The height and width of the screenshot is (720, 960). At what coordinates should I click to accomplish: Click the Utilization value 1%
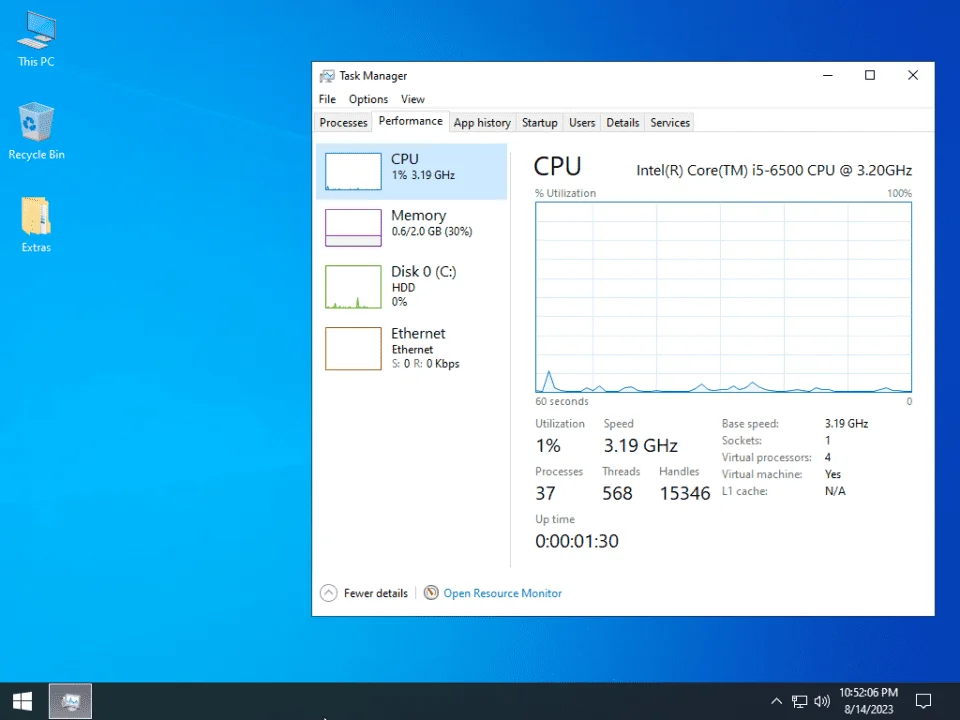click(x=548, y=446)
